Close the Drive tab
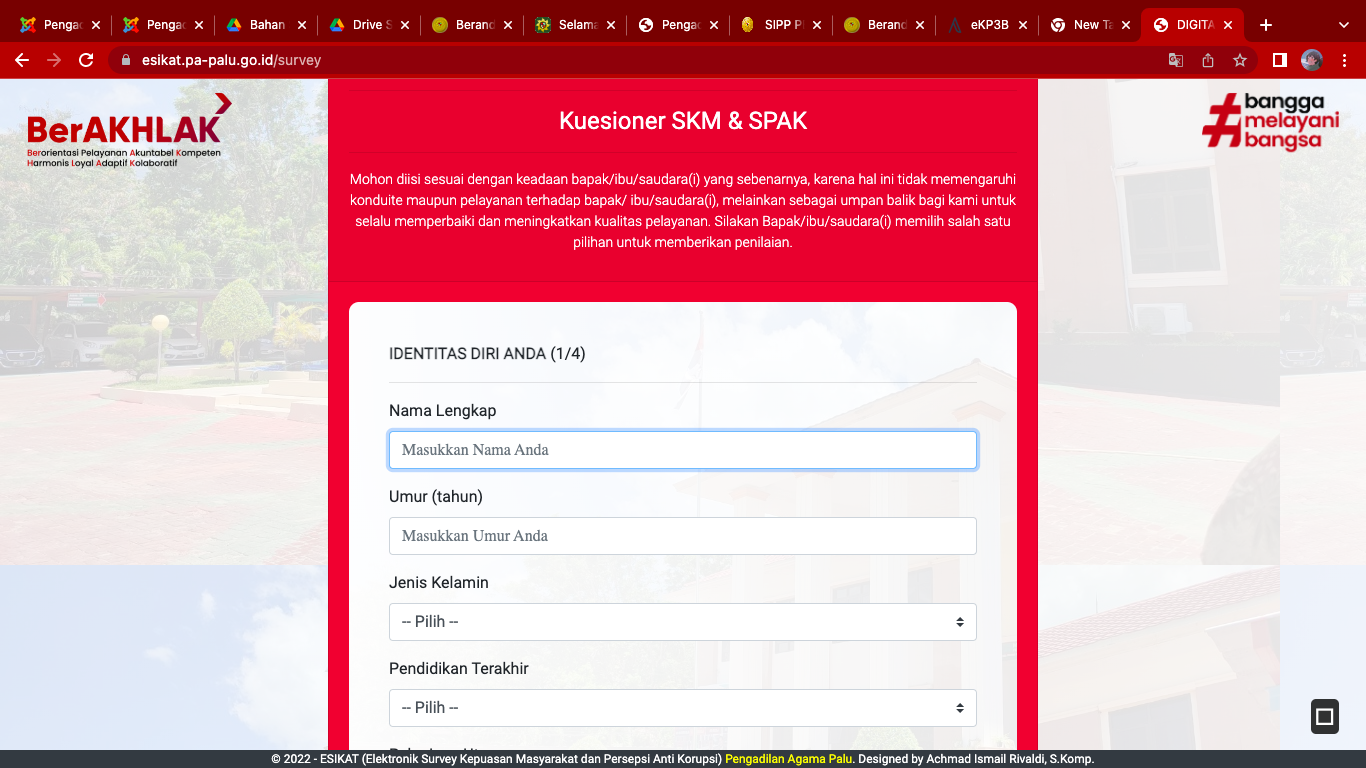The width and height of the screenshot is (1366, 768). [x=406, y=25]
